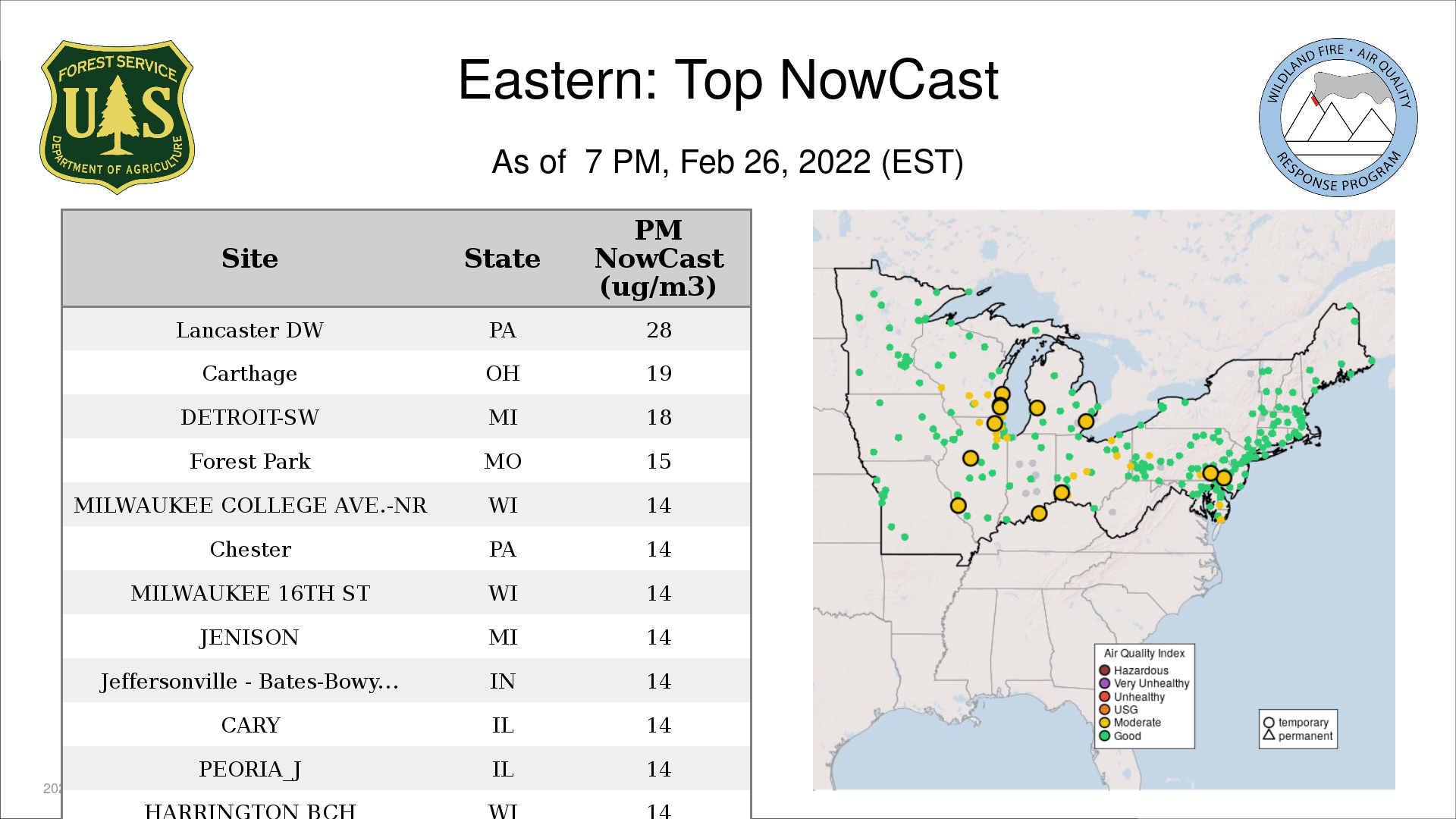Click the DETROIT-SW site entry
The image size is (1456, 819).
(249, 417)
